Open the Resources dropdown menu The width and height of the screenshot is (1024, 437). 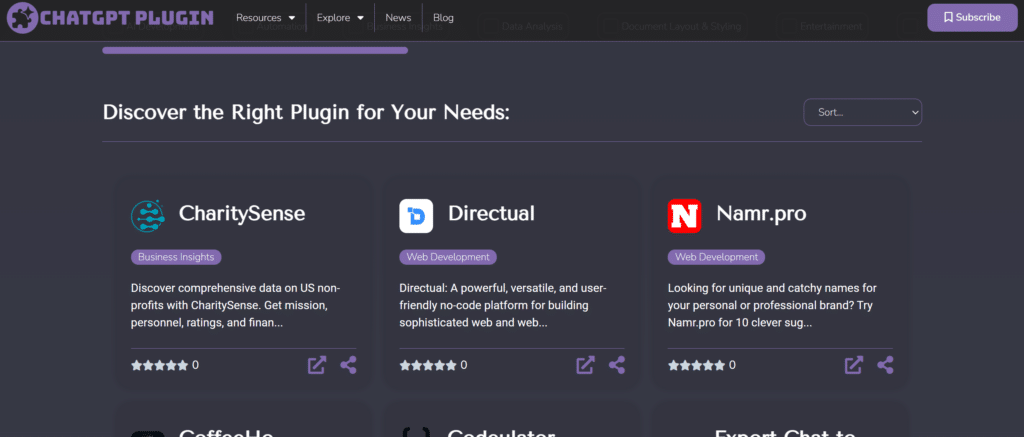265,18
